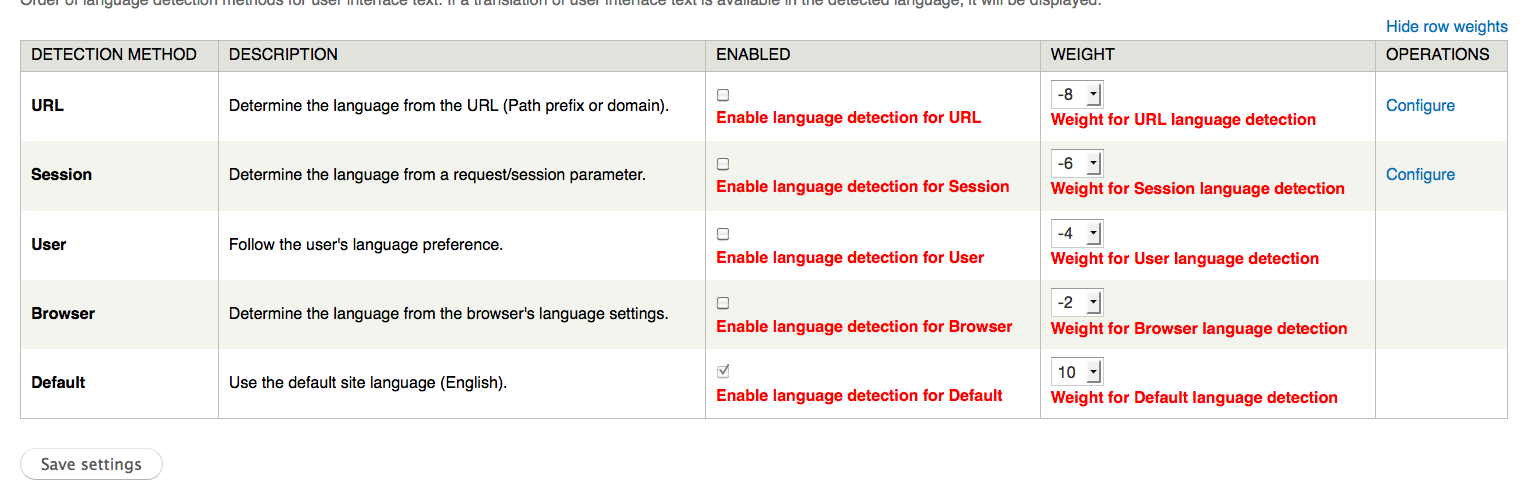
Task: Select the Browser row method name
Action: point(63,314)
